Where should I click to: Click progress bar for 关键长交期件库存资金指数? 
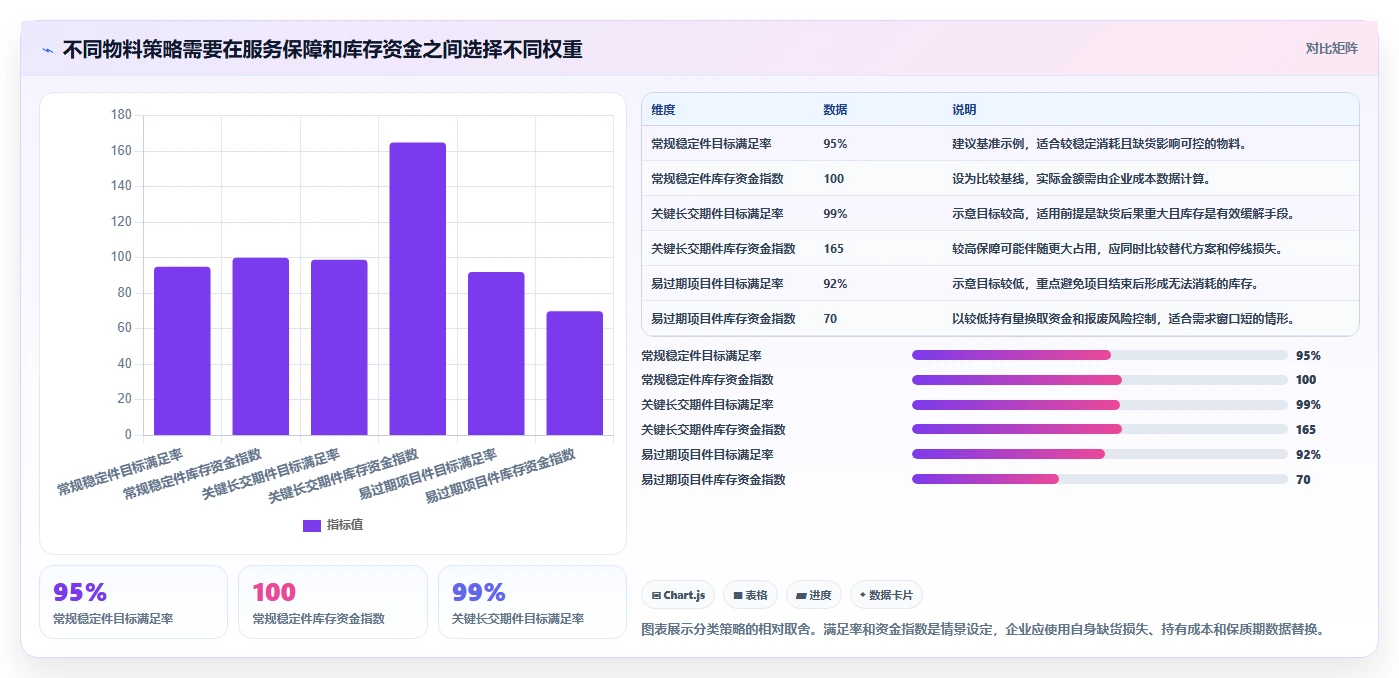[x=1099, y=430]
